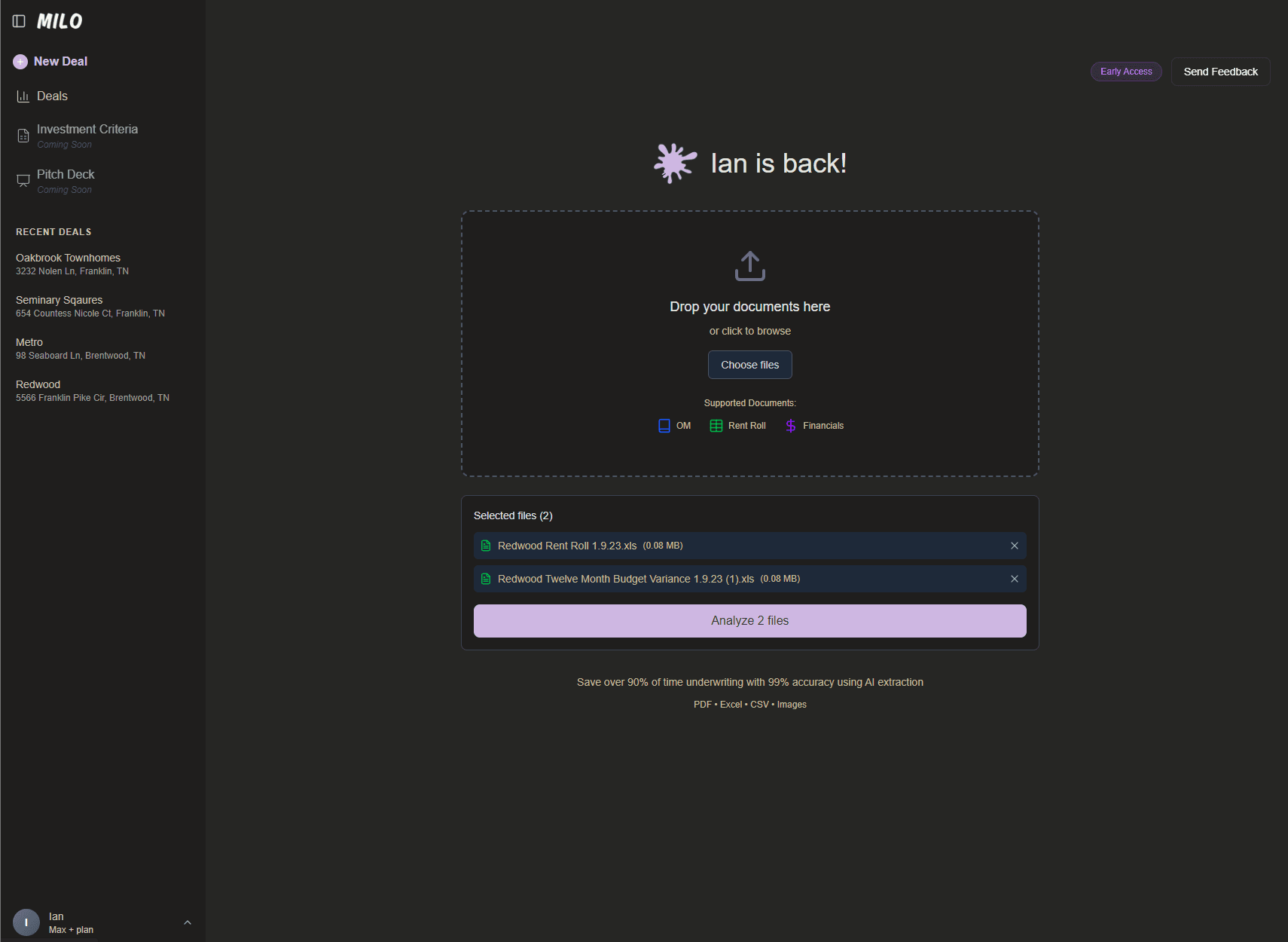Image resolution: width=1288 pixels, height=942 pixels.
Task: Click the OM book icon
Action: (x=664, y=426)
